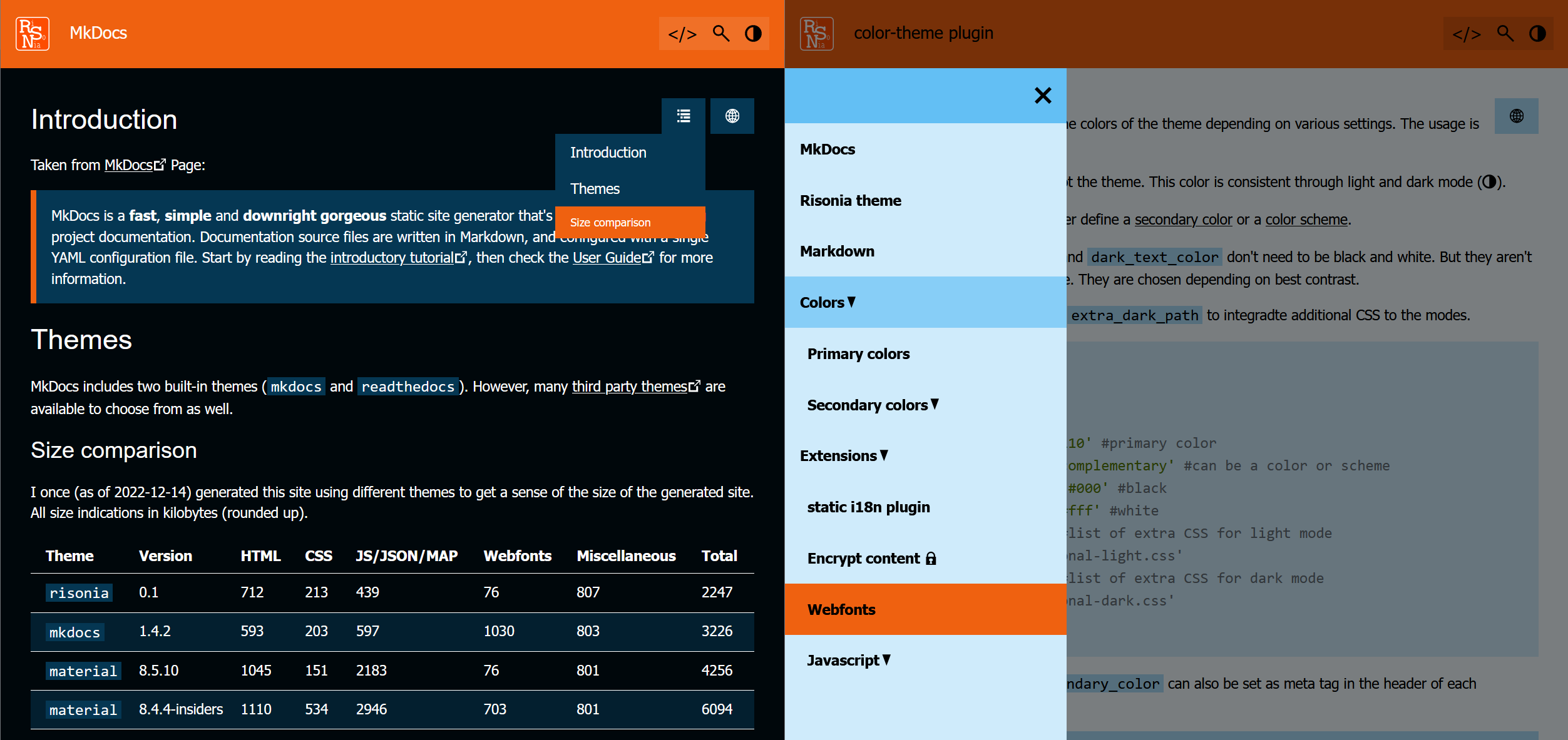Open the Webfonts navigation entry
This screenshot has width=1568, height=740.
point(841,609)
